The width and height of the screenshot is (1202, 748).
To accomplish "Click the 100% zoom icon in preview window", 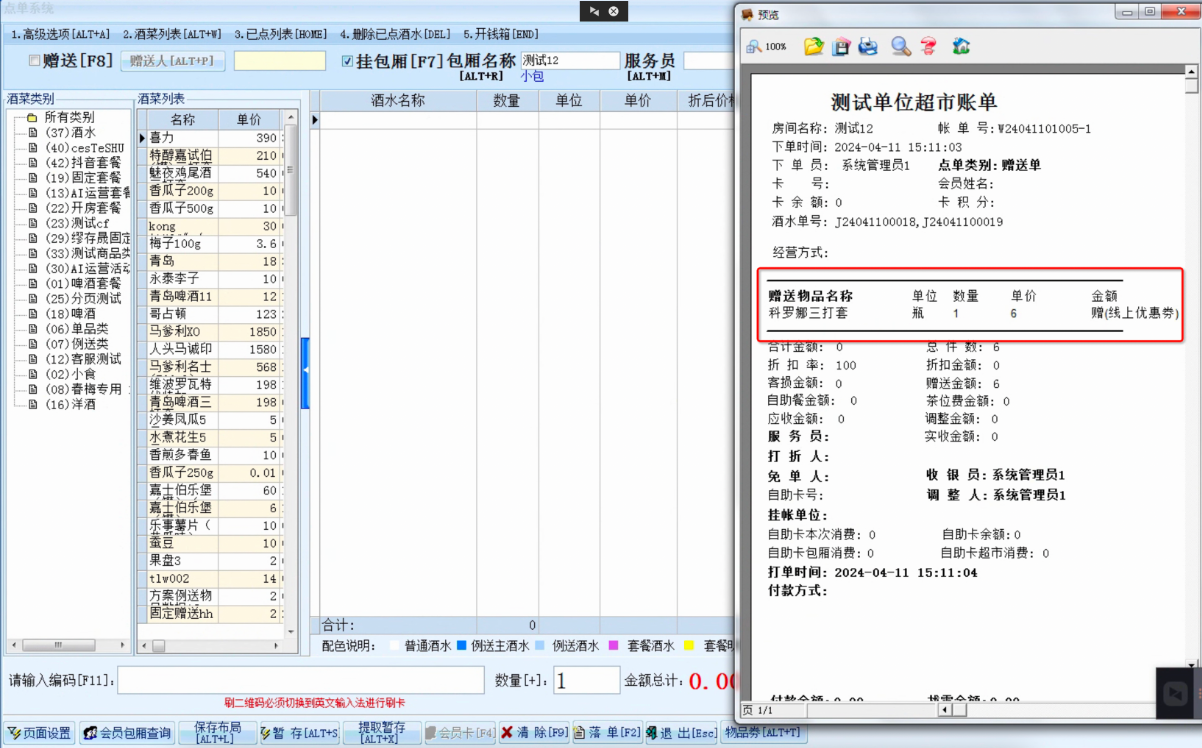I will click(x=753, y=46).
